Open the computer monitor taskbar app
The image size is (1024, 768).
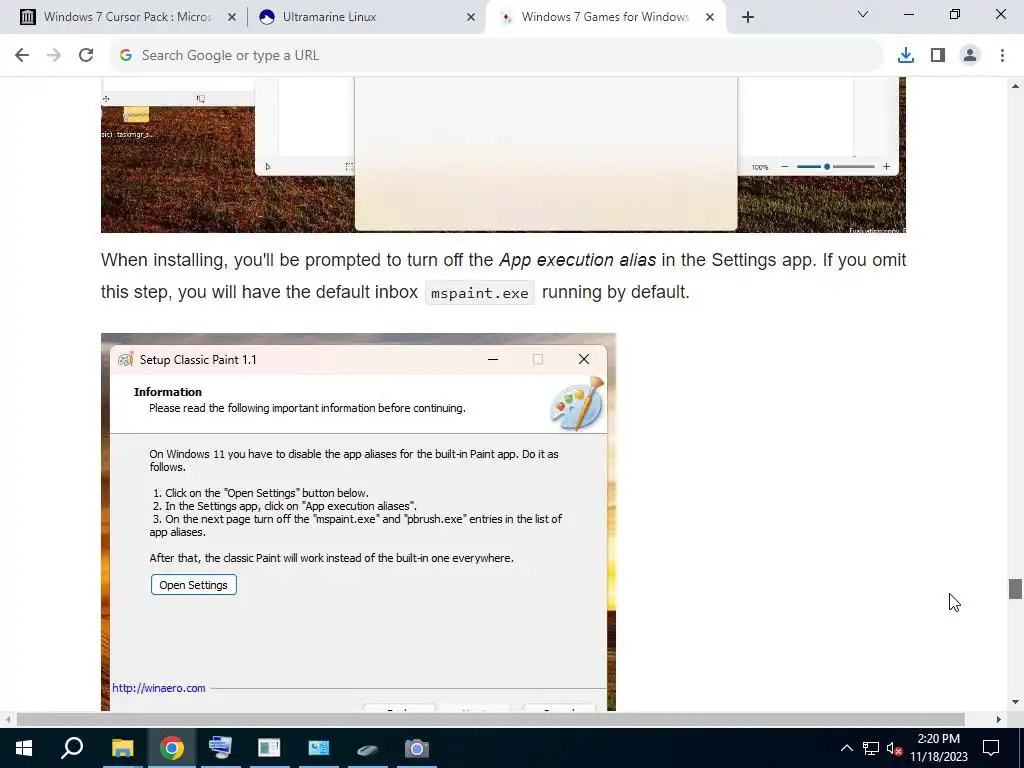coord(220,748)
